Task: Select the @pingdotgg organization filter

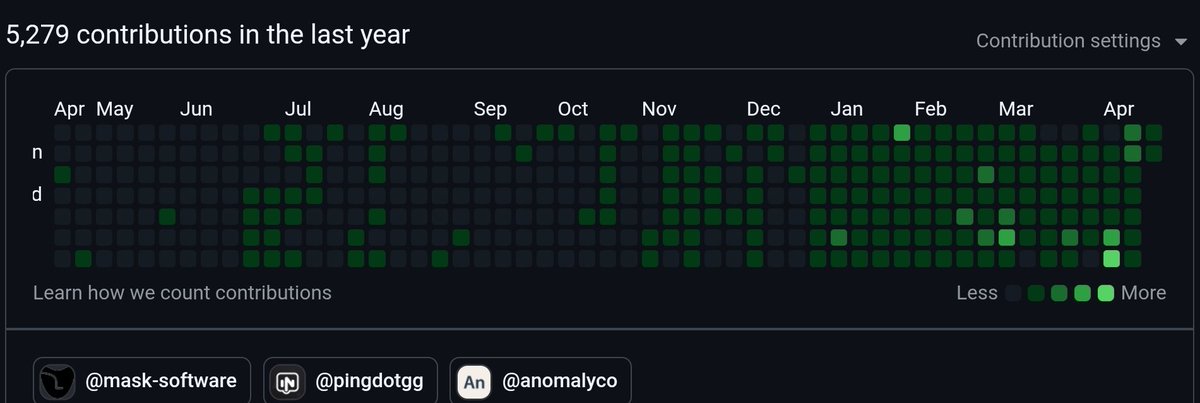Action: 352,381
